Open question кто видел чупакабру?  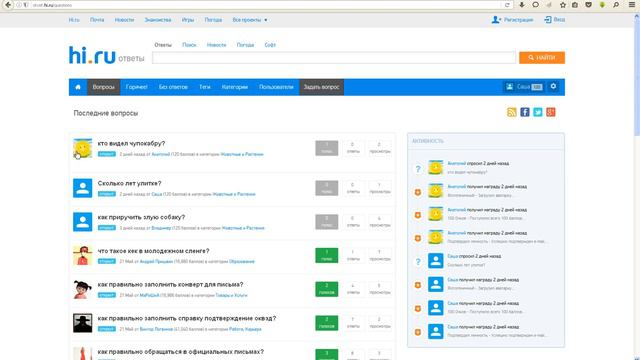tap(131, 144)
